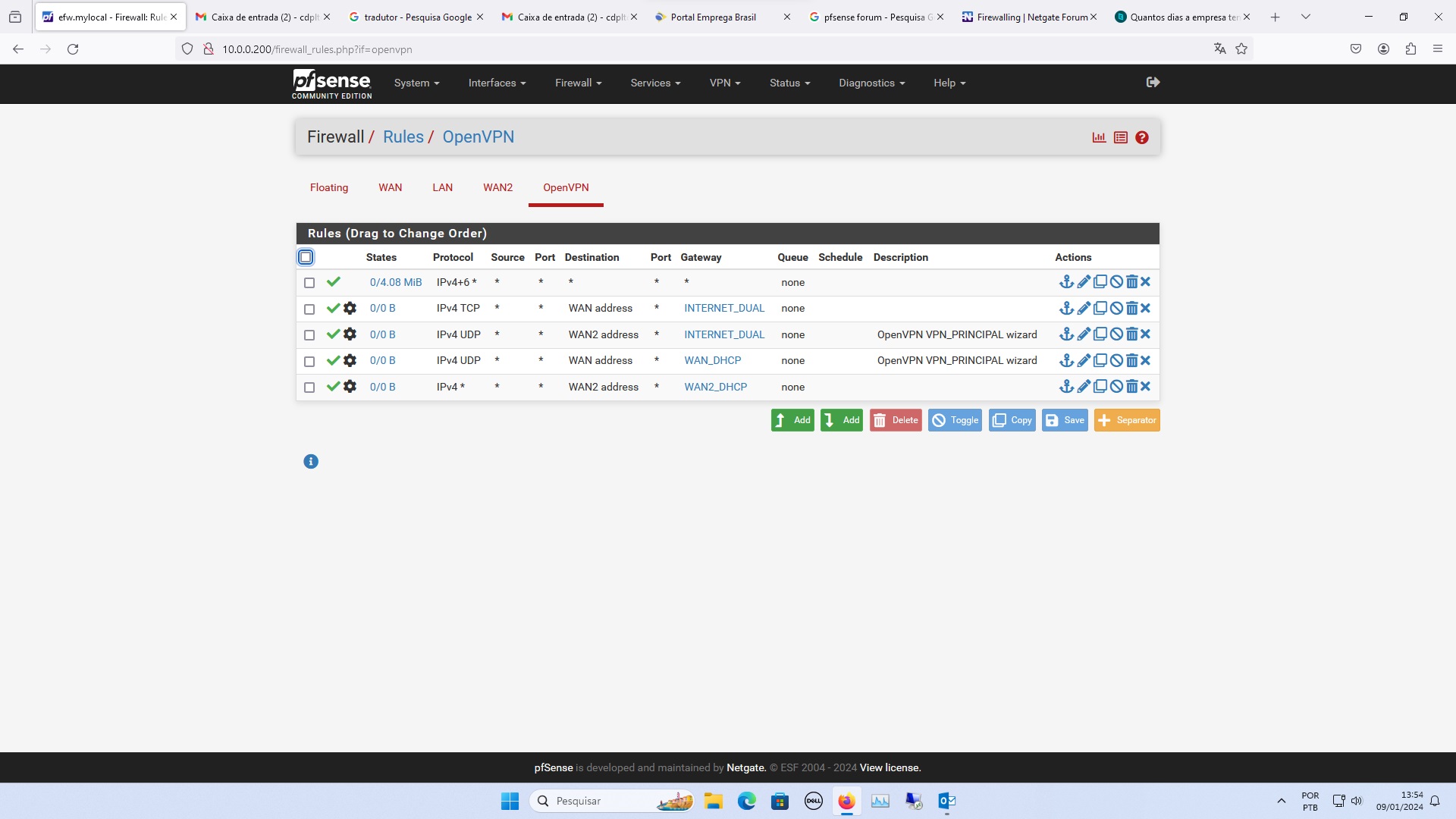Open View license link in footer
The image size is (1456, 819).
[x=890, y=768]
